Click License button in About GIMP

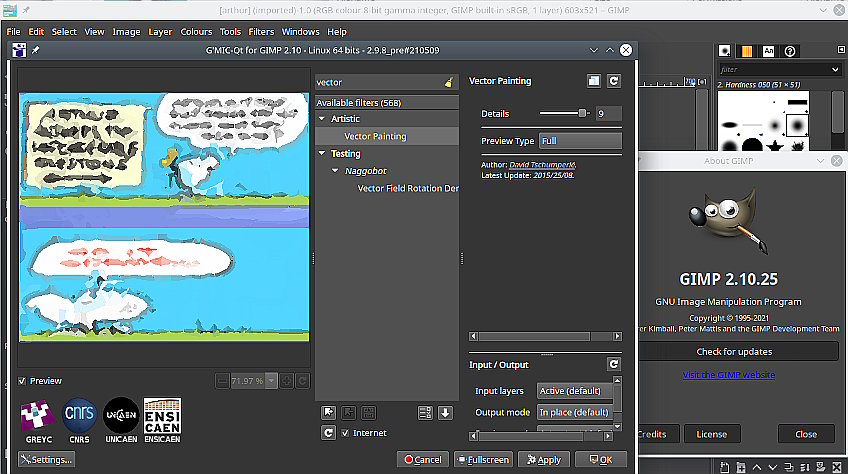(712, 434)
